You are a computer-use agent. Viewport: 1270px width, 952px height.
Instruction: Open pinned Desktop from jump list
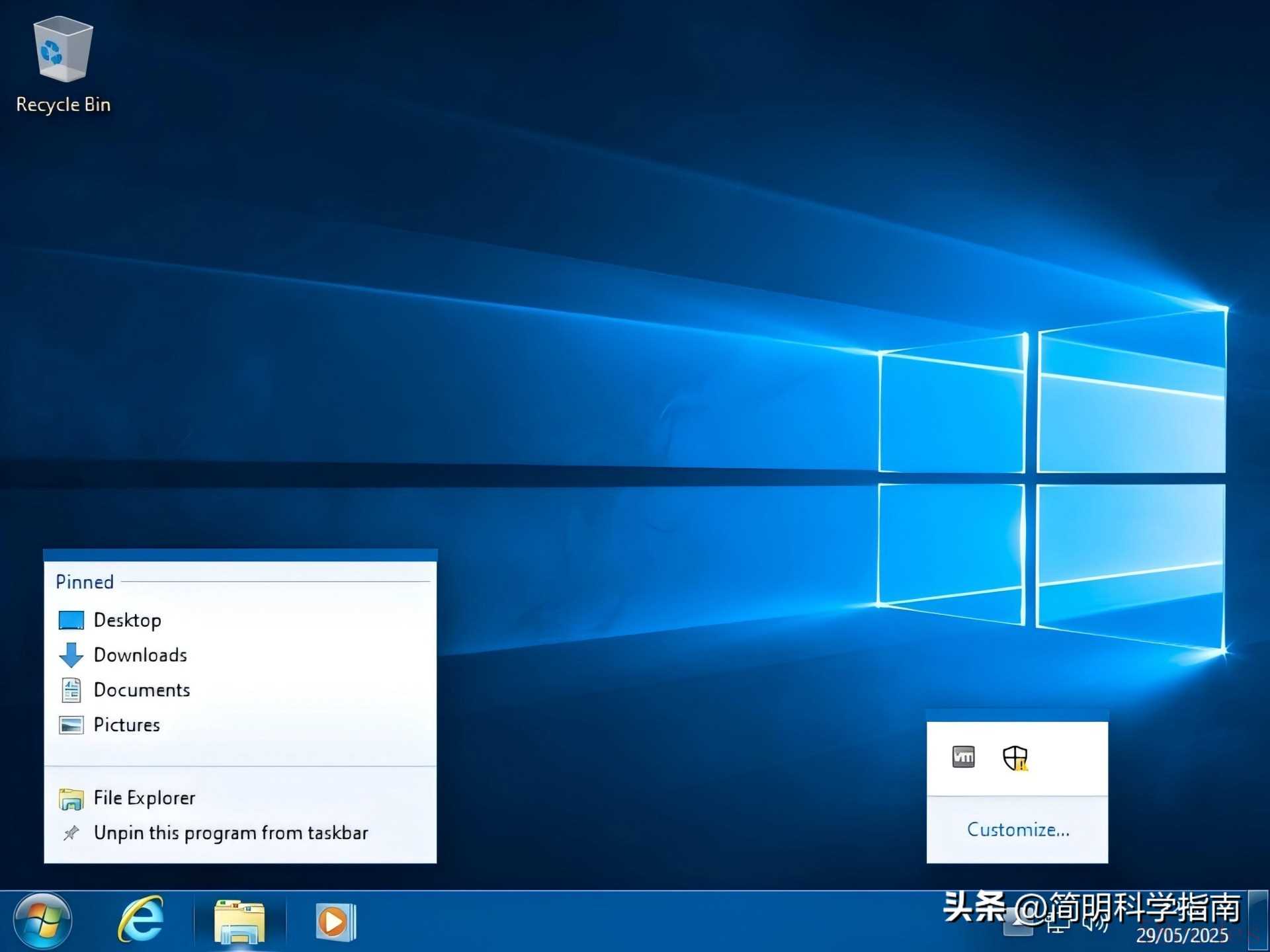click(x=127, y=620)
